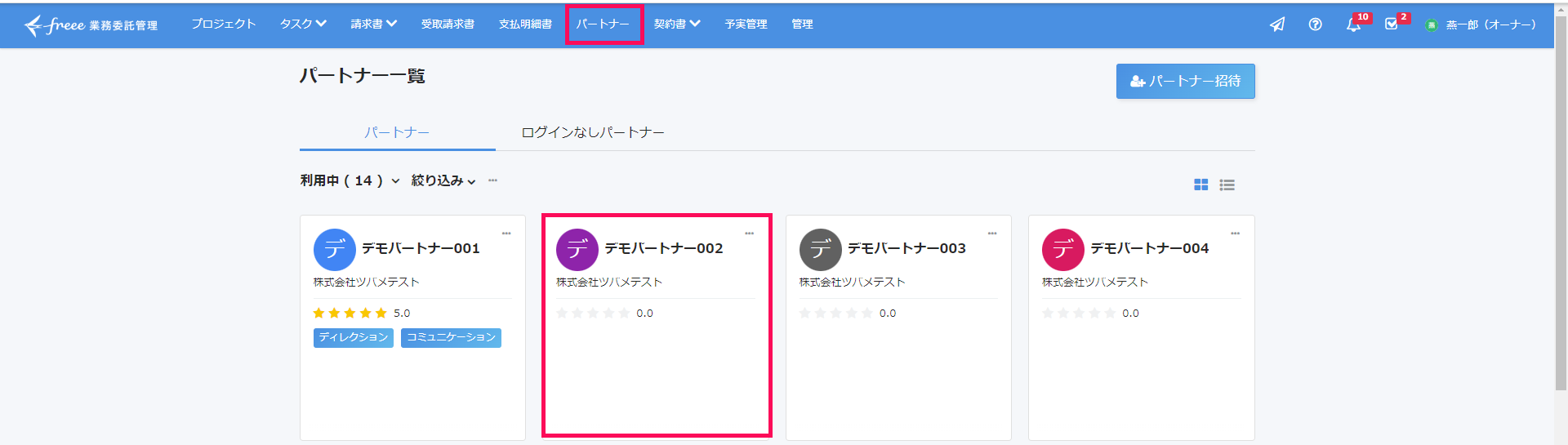Click the パートナー招待 button
This screenshot has height=445, width=1568.
coord(1185,82)
